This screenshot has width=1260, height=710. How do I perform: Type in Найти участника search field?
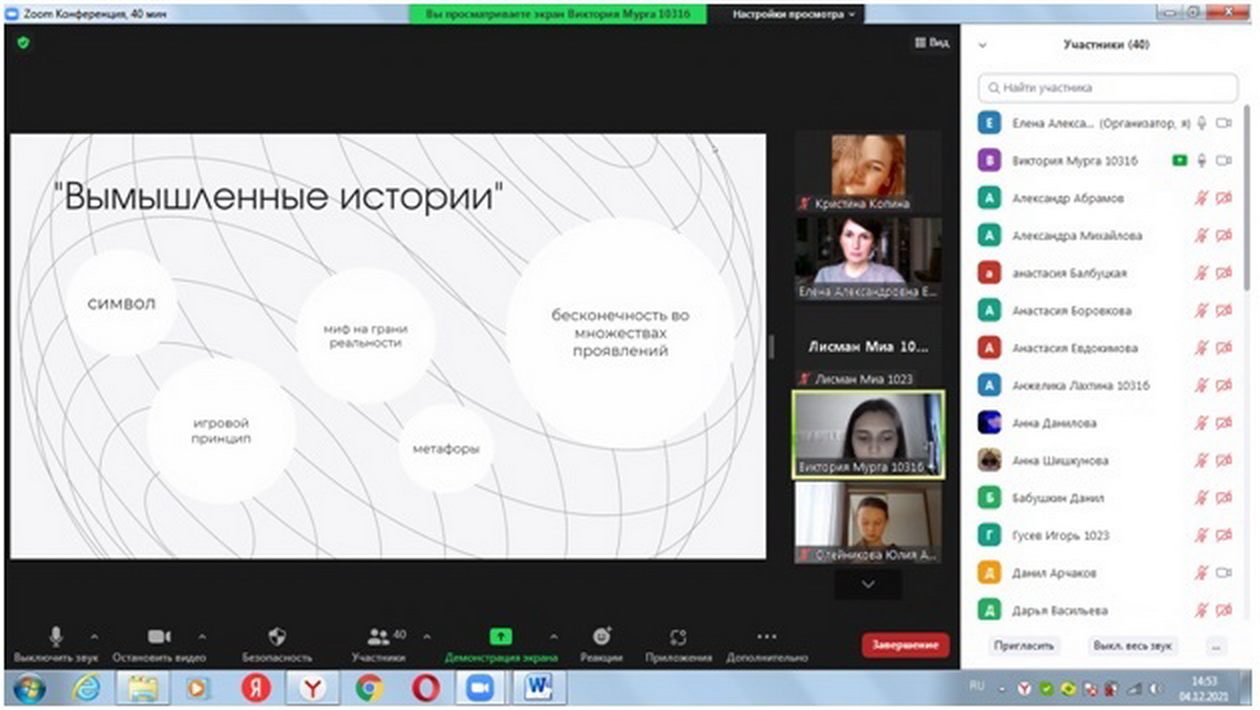tap(1108, 87)
